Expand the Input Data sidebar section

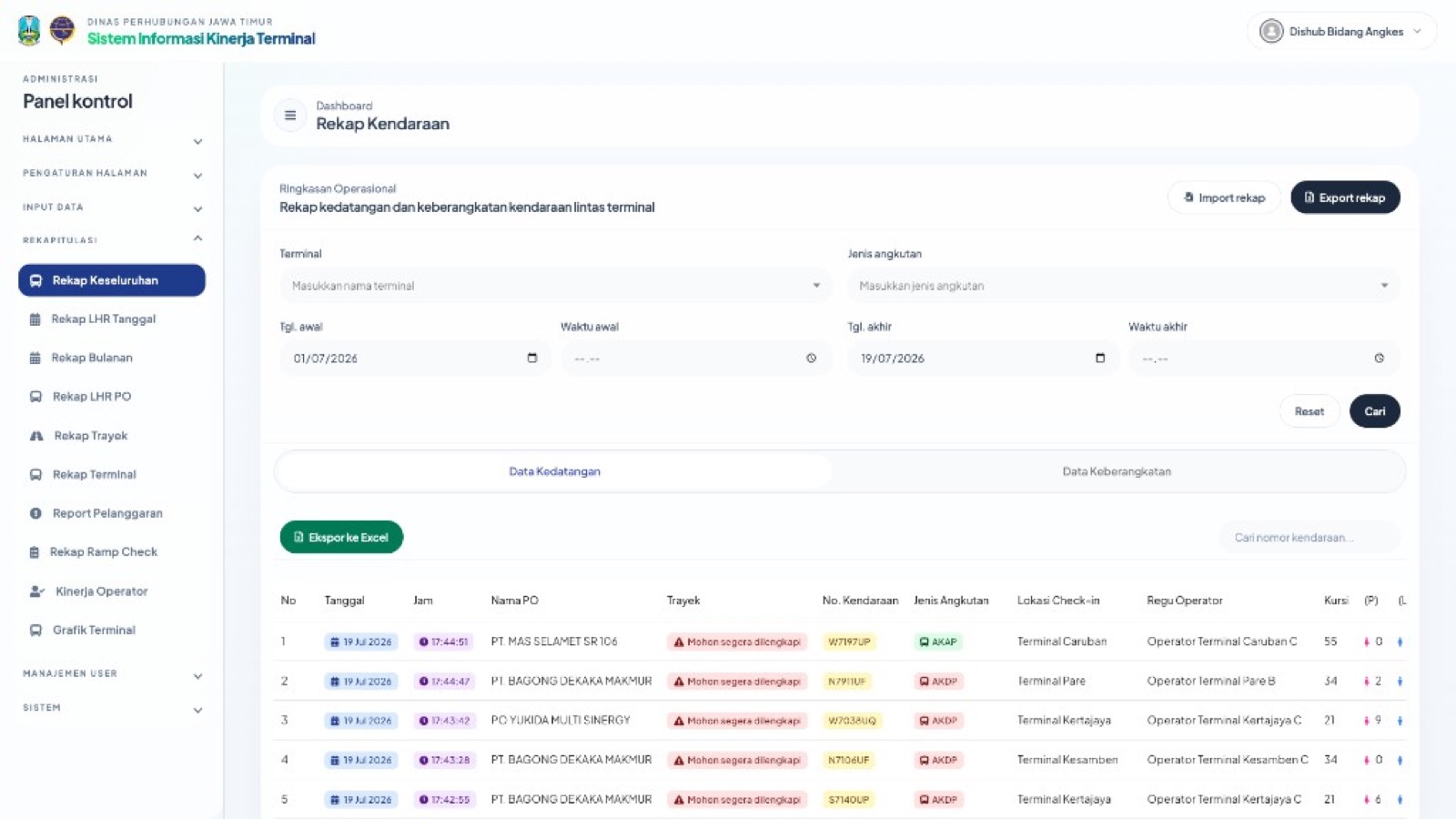112,208
